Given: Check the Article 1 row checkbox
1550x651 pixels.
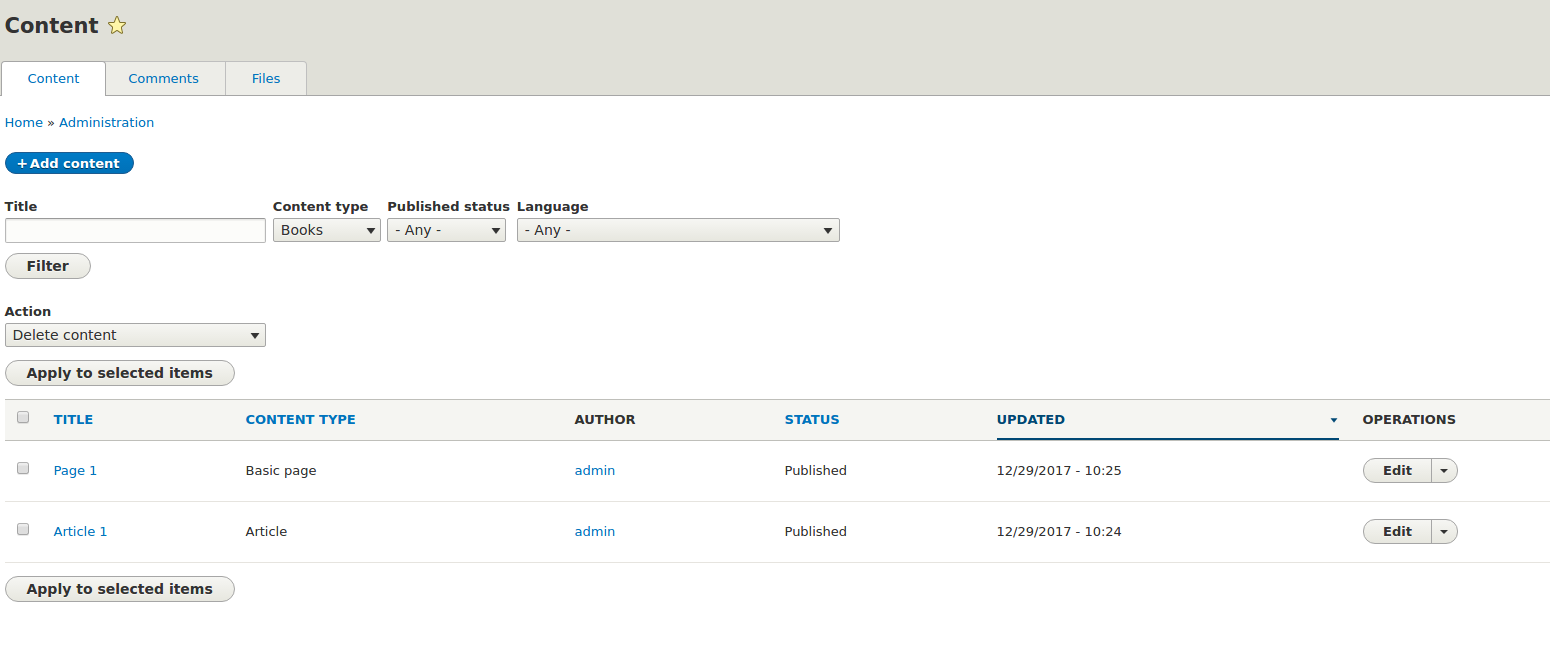Looking at the screenshot, I should pos(23,529).
